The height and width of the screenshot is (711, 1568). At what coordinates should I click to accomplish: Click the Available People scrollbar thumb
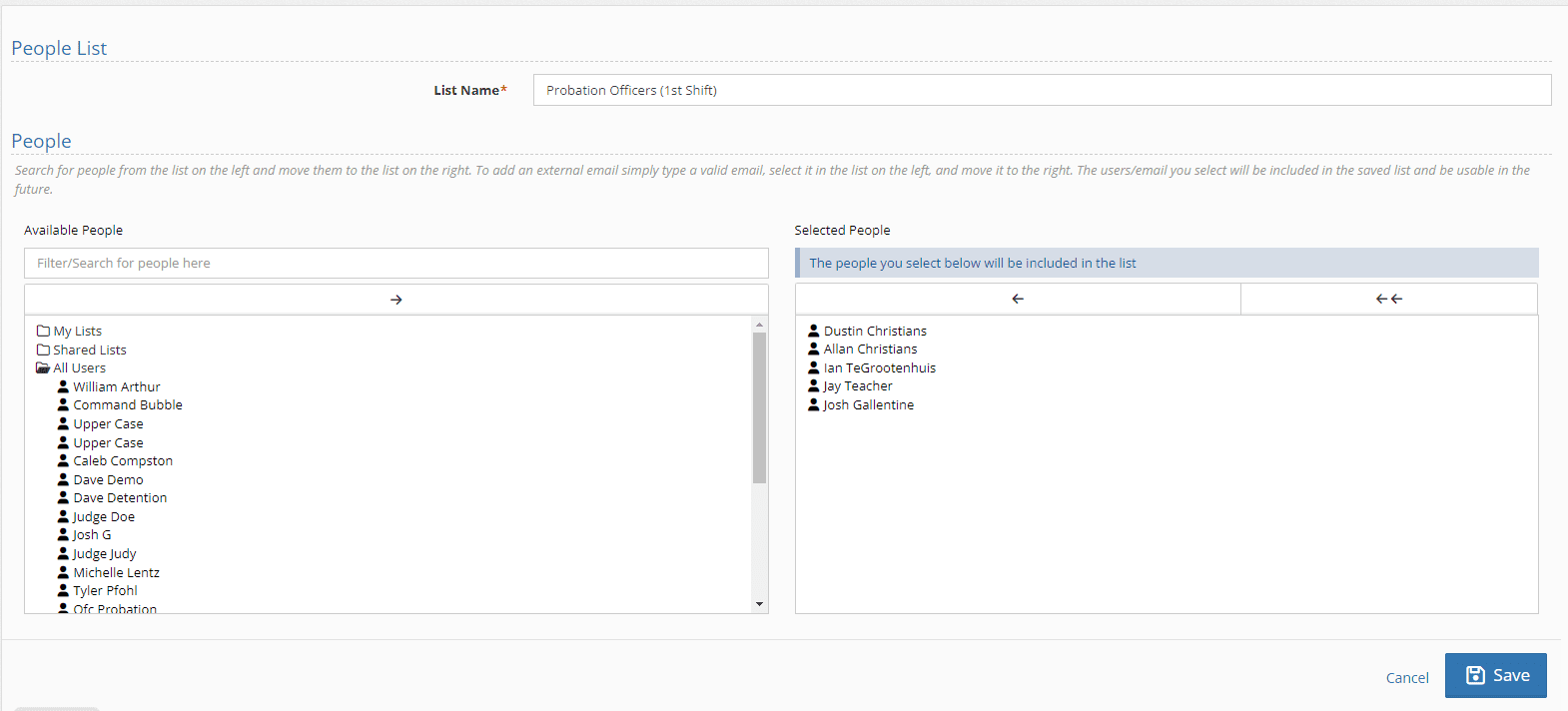[x=759, y=407]
